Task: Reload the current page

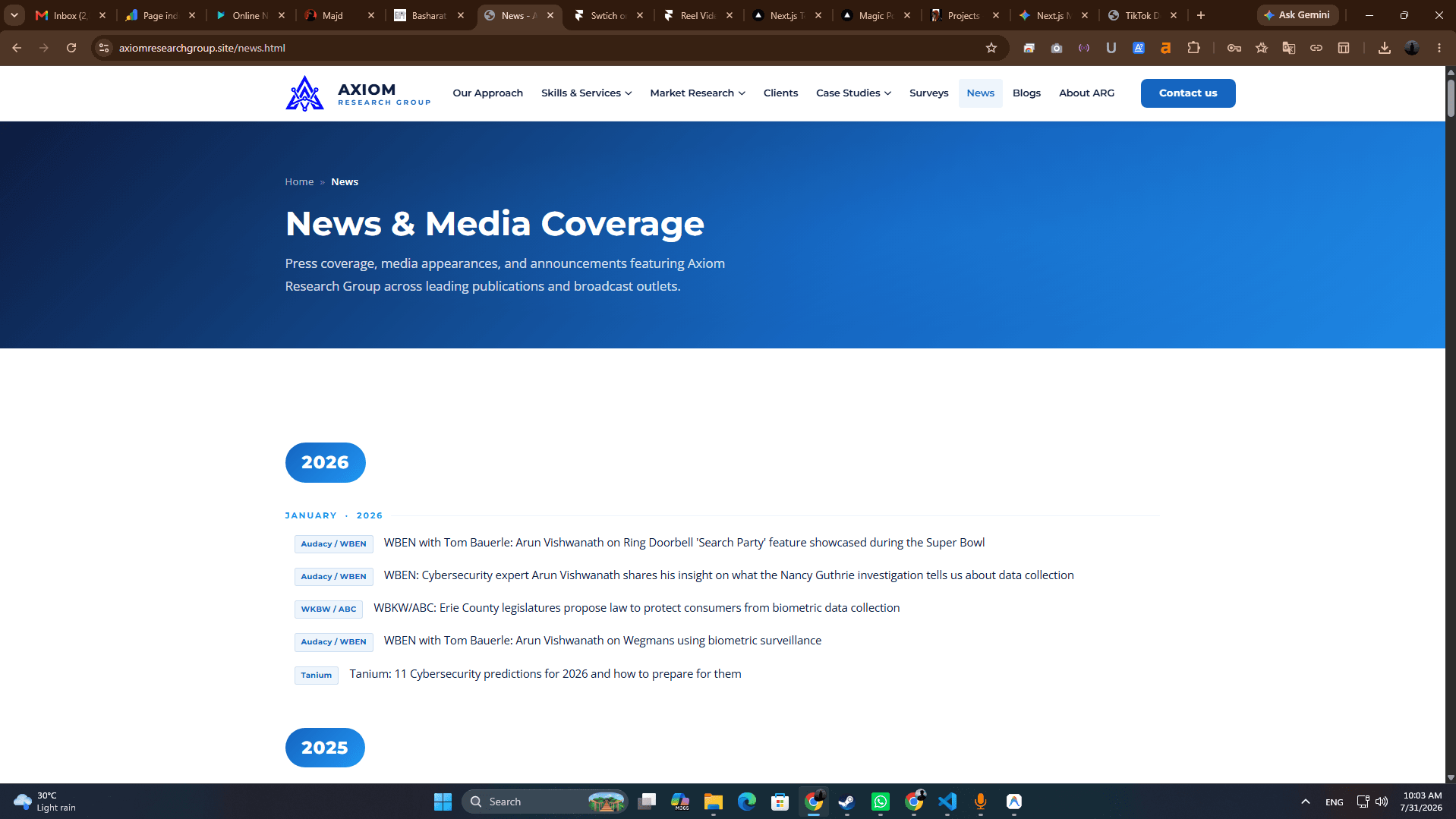Action: [71, 48]
